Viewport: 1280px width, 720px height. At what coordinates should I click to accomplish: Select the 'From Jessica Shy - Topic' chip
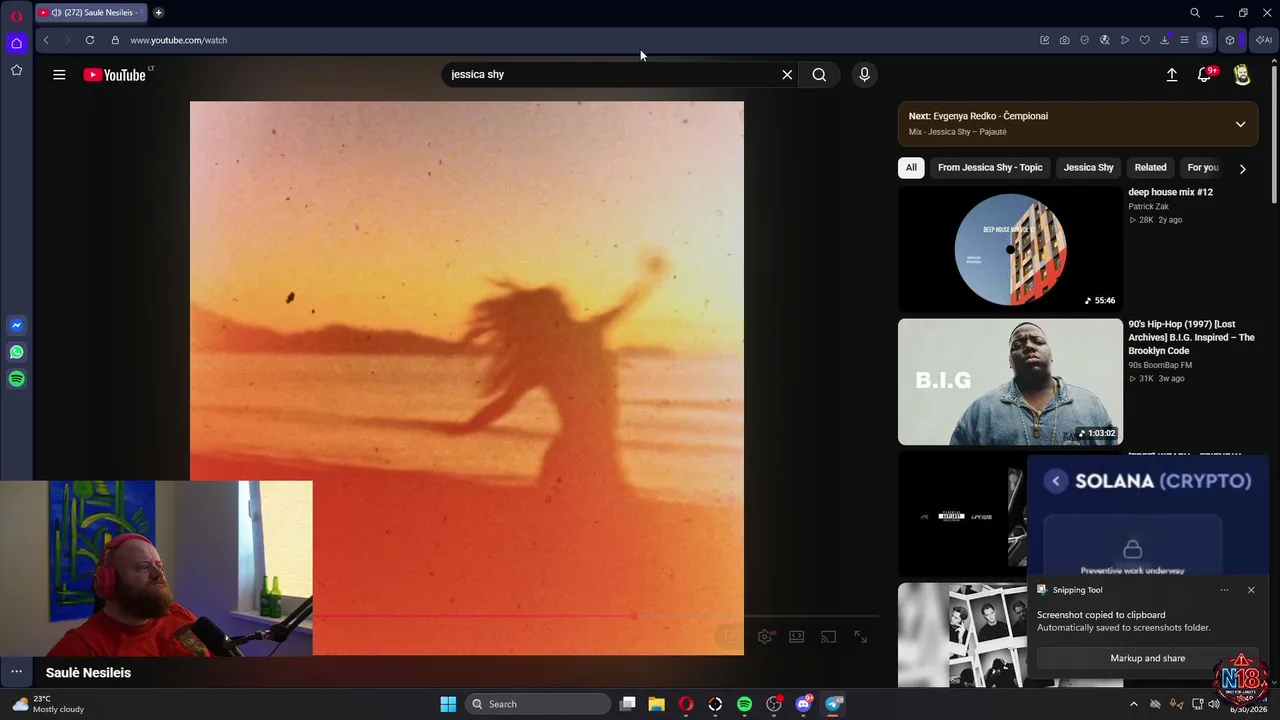pyautogui.click(x=990, y=168)
